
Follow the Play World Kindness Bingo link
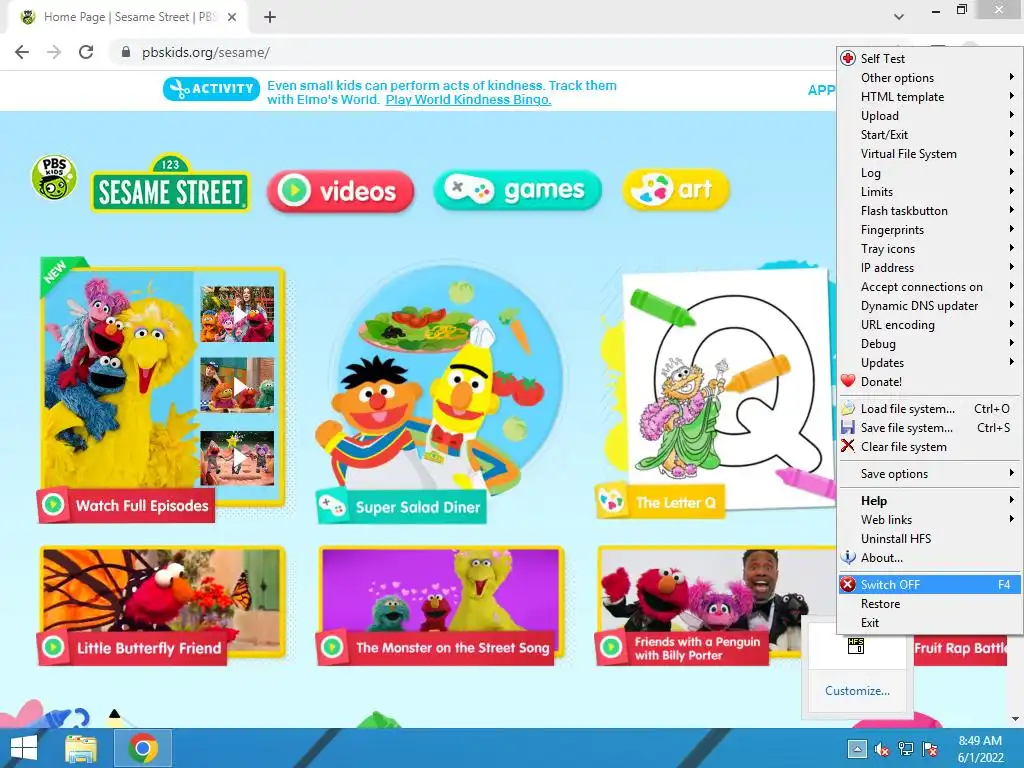tap(468, 100)
